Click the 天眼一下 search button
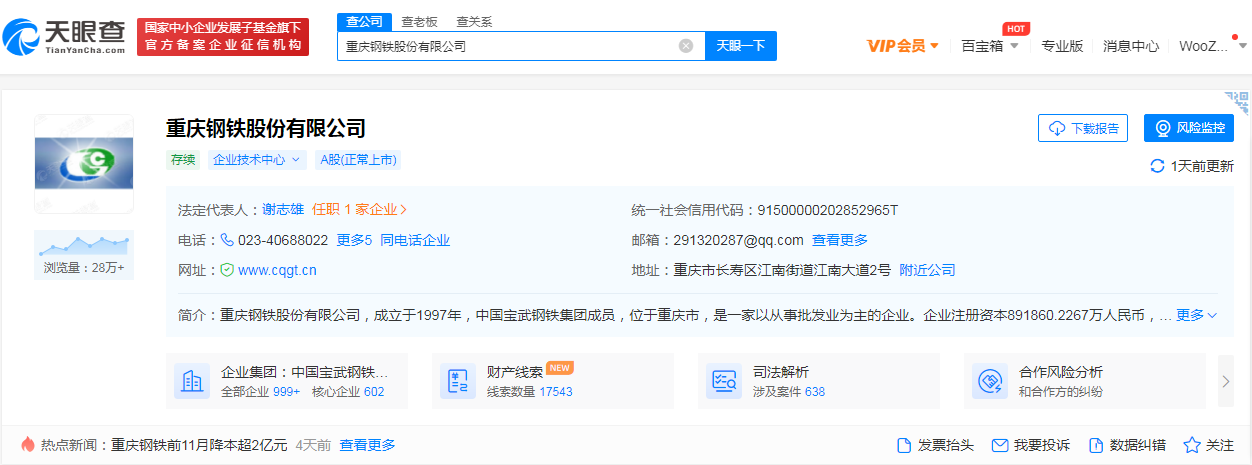 click(x=741, y=46)
